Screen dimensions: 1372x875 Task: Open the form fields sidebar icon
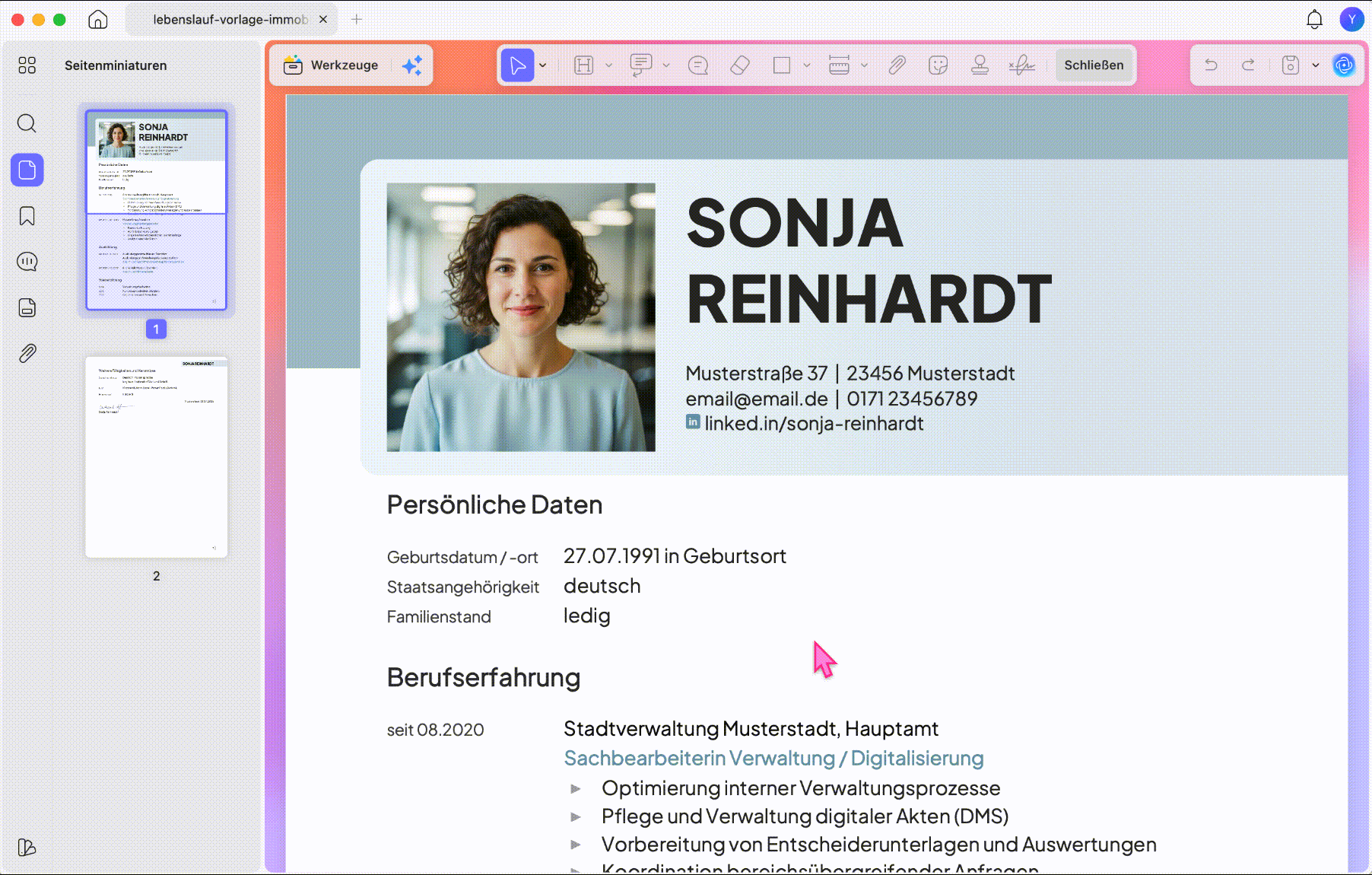tap(27, 307)
